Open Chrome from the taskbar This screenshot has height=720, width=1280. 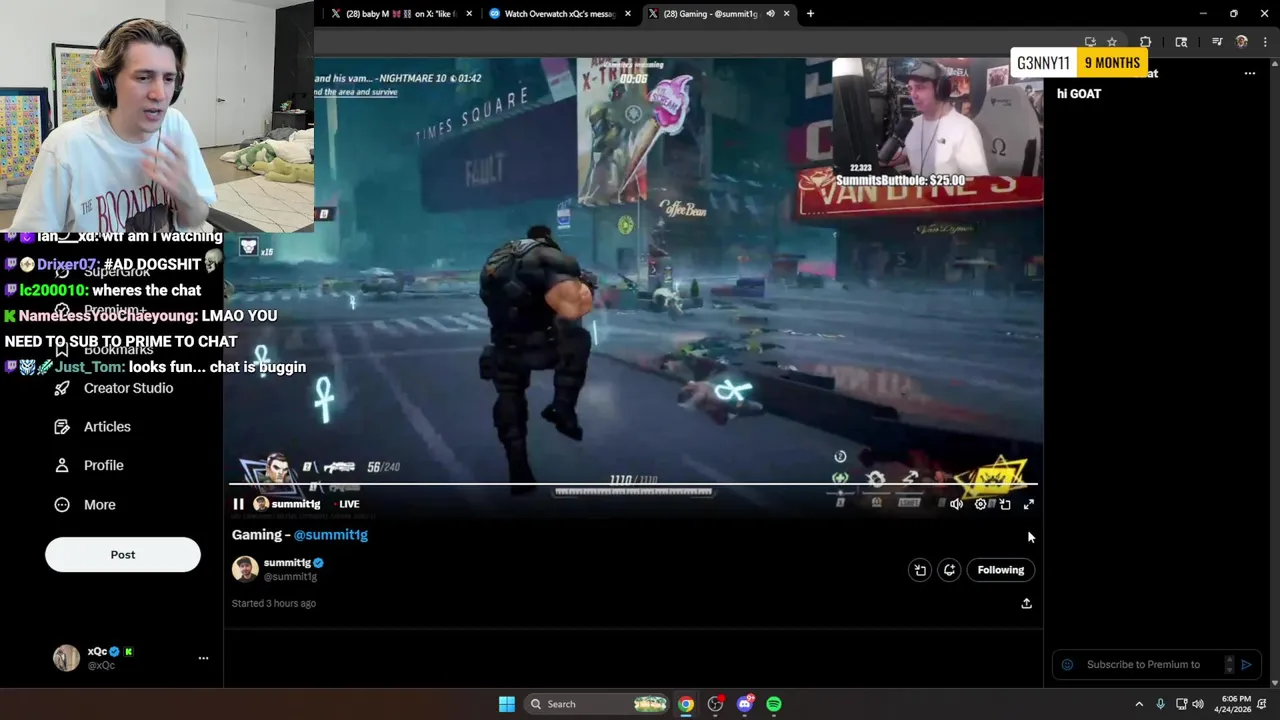[x=686, y=704]
